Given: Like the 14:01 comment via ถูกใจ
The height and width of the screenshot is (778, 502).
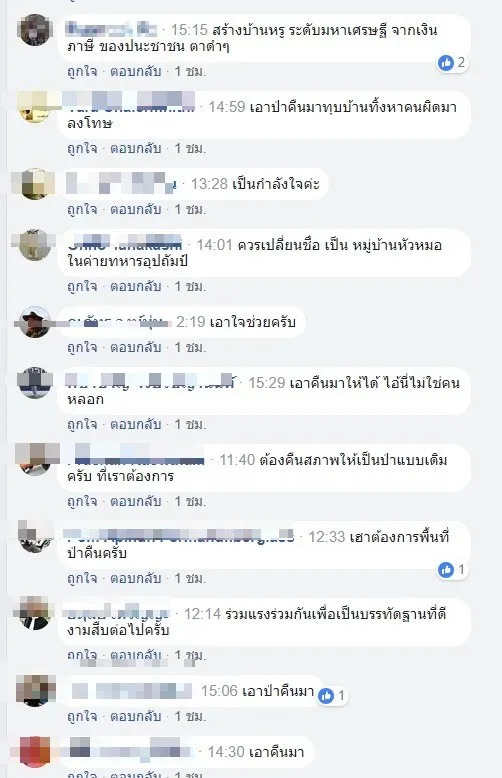Looking at the screenshot, I should (82, 286).
